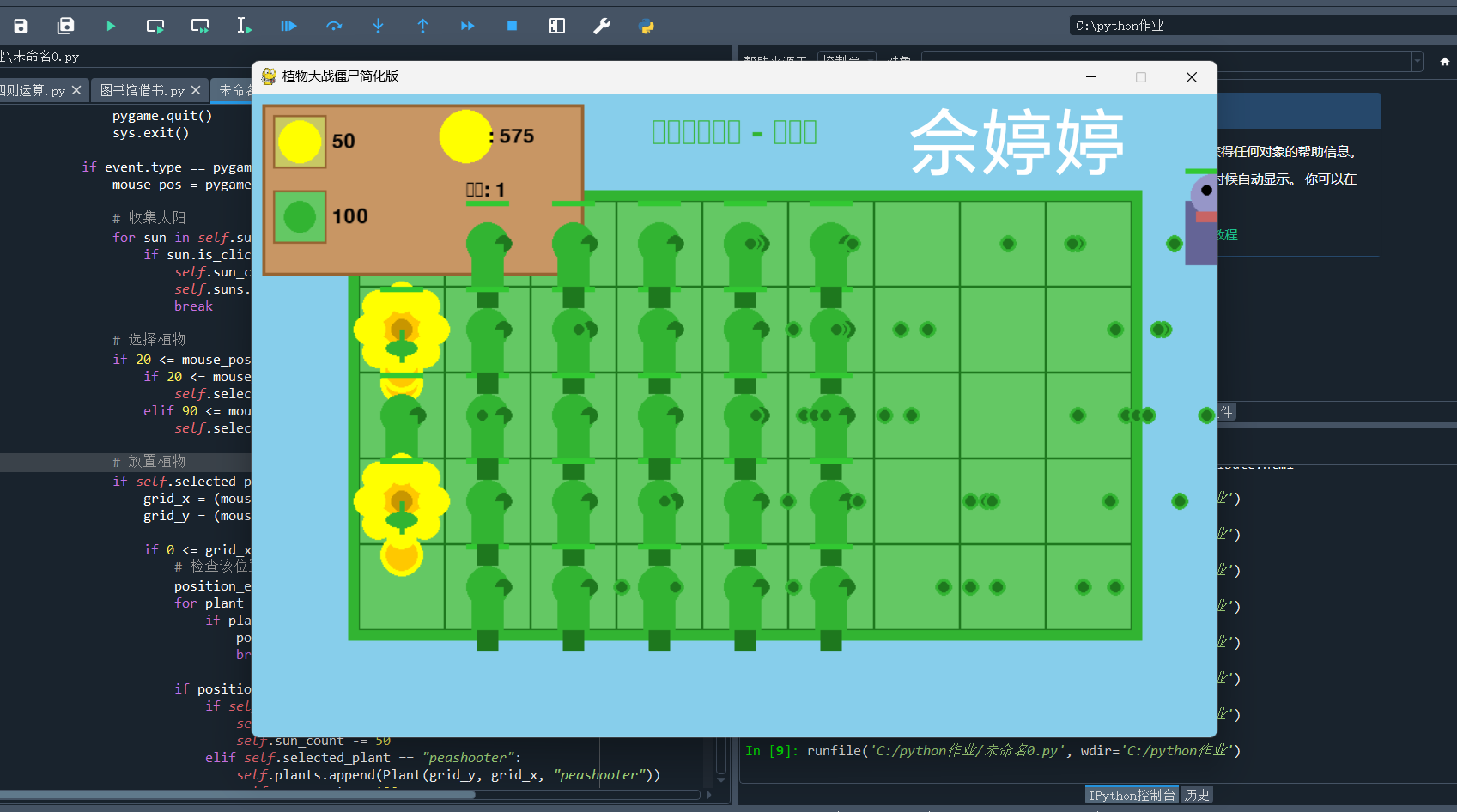
Task: Click the sys.exit() code line
Action: pyautogui.click(x=150, y=133)
